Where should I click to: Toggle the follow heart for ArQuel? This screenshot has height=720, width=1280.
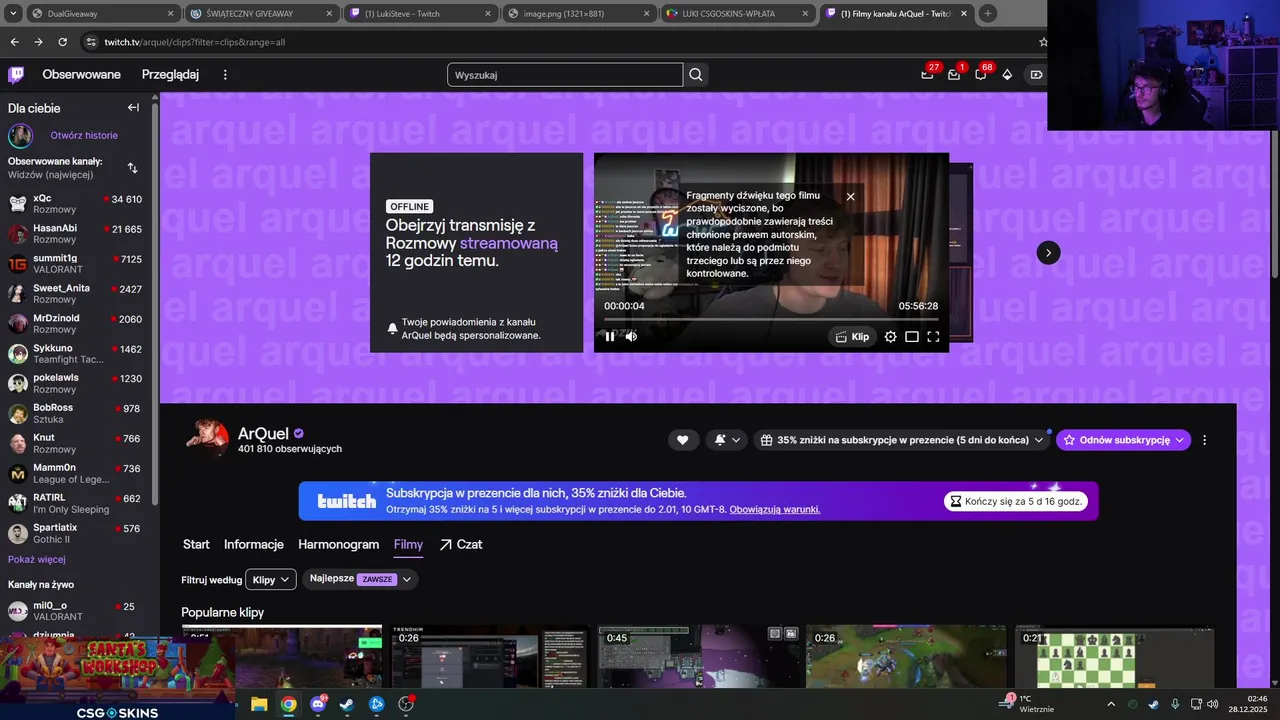coord(683,440)
